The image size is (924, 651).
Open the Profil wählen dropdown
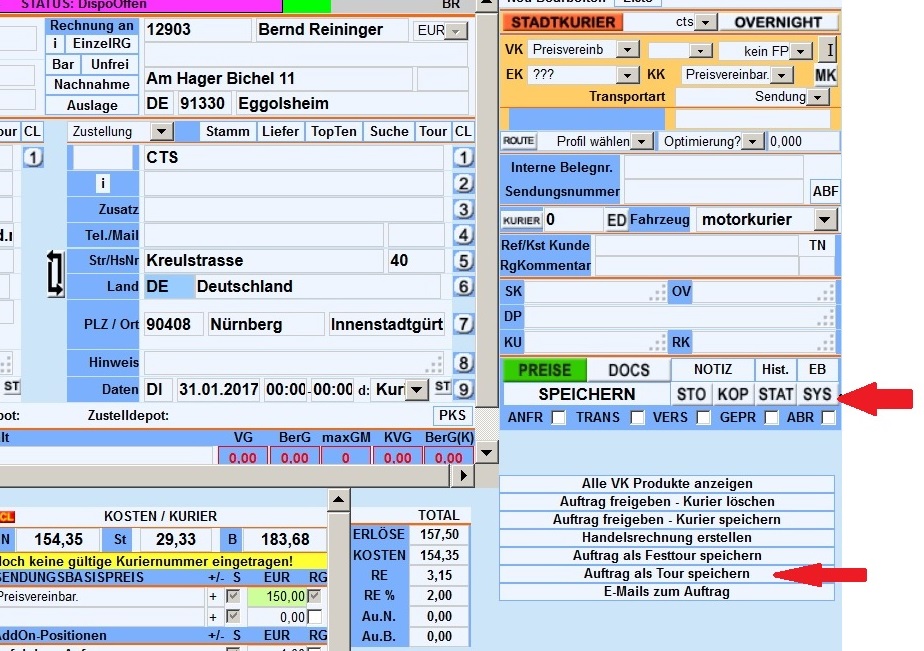click(642, 142)
